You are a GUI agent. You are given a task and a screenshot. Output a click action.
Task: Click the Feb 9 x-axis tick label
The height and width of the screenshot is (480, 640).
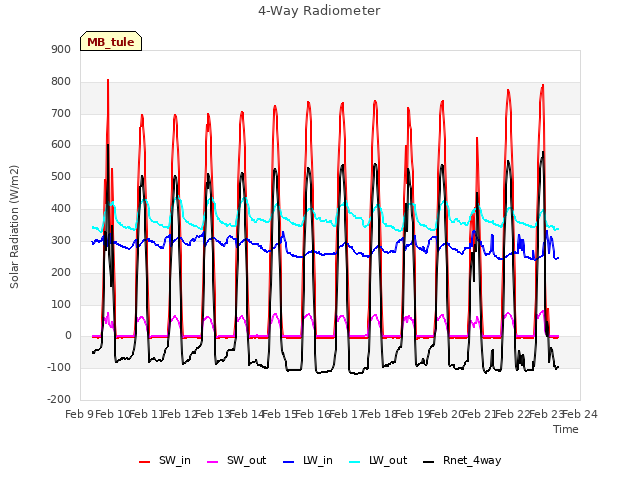pyautogui.click(x=79, y=414)
